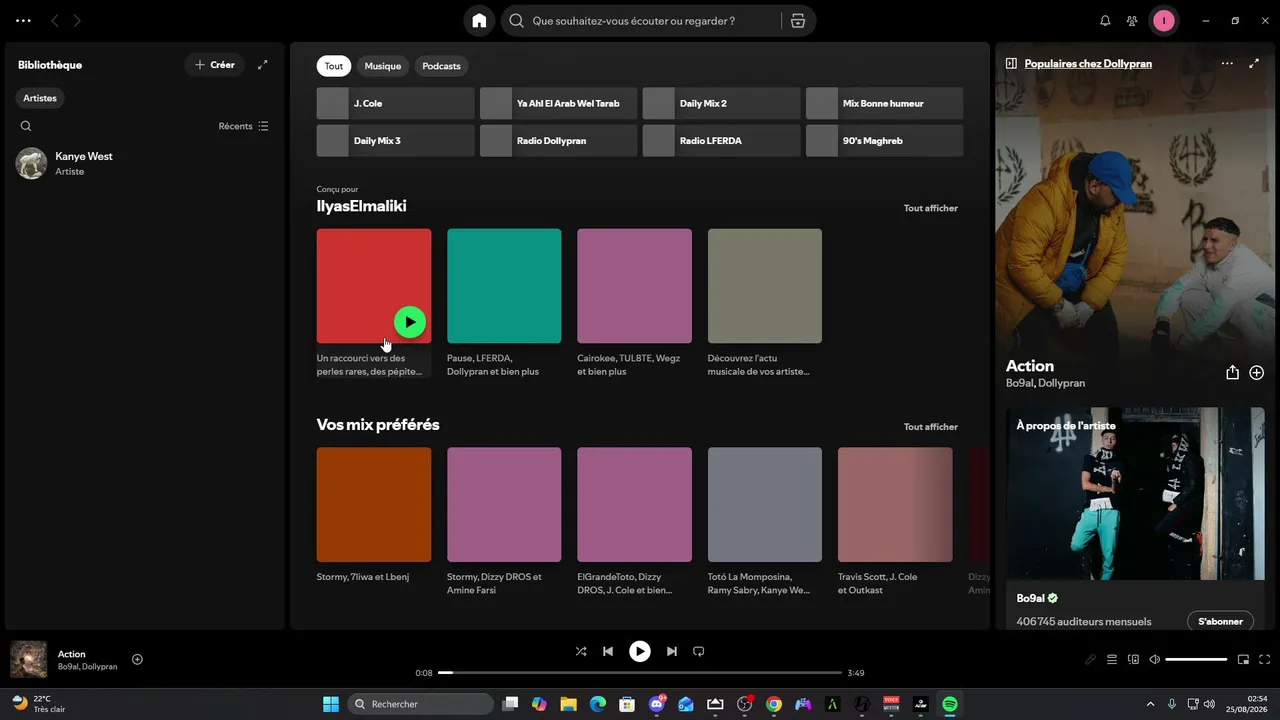Go to Spotify Home
Viewport: 1280px width, 720px height.
479,20
